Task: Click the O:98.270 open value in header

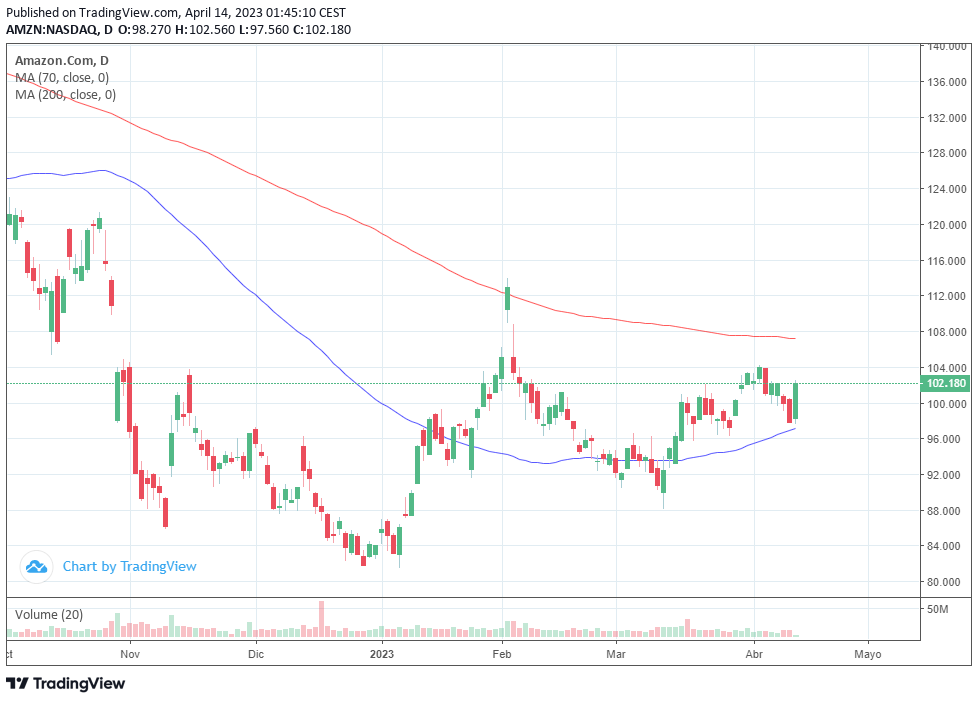Action: (144, 29)
